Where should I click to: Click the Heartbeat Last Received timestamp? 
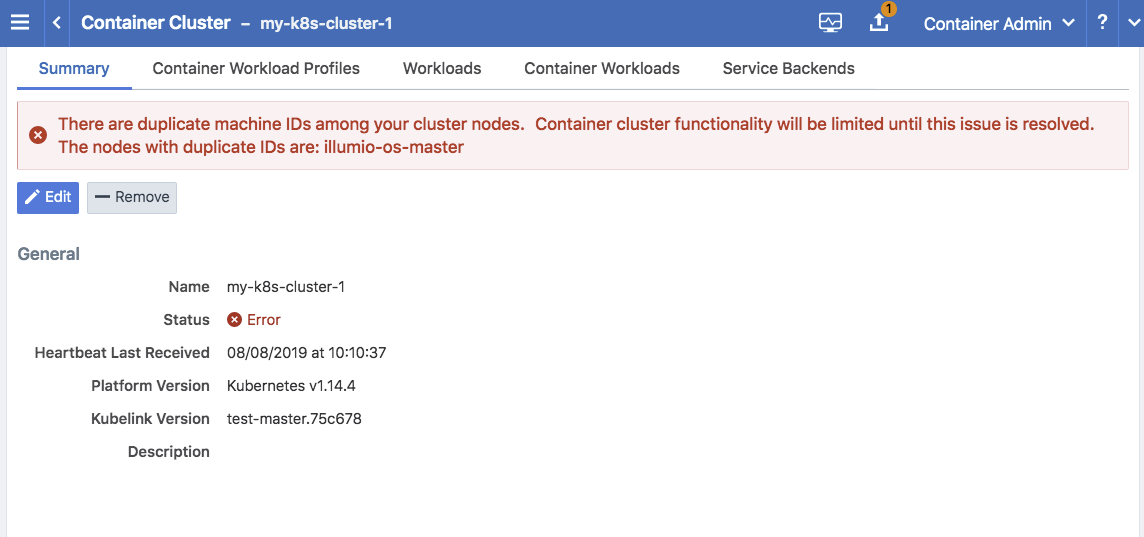(x=306, y=353)
